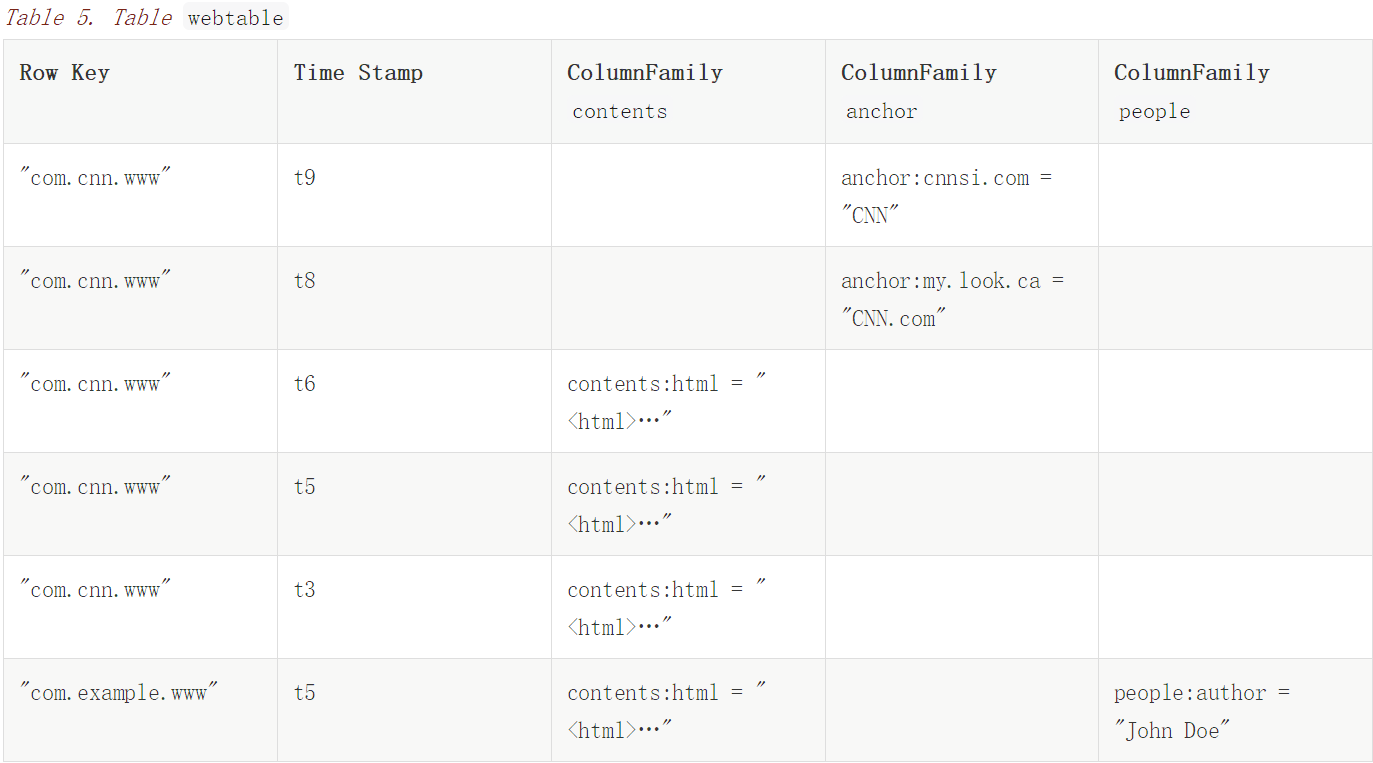This screenshot has height=763, width=1373.
Task: Click the "Table 5. Table" caption text
Action: (x=88, y=18)
